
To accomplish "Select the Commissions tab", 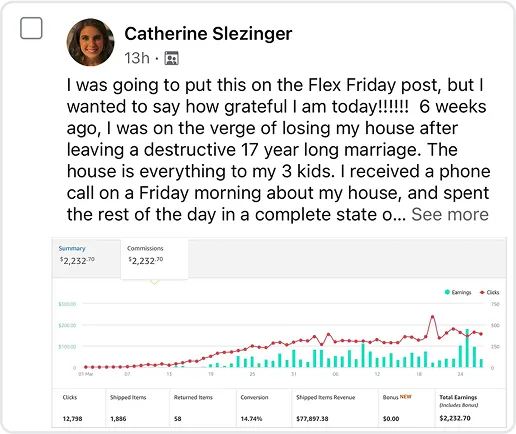I will (154, 258).
